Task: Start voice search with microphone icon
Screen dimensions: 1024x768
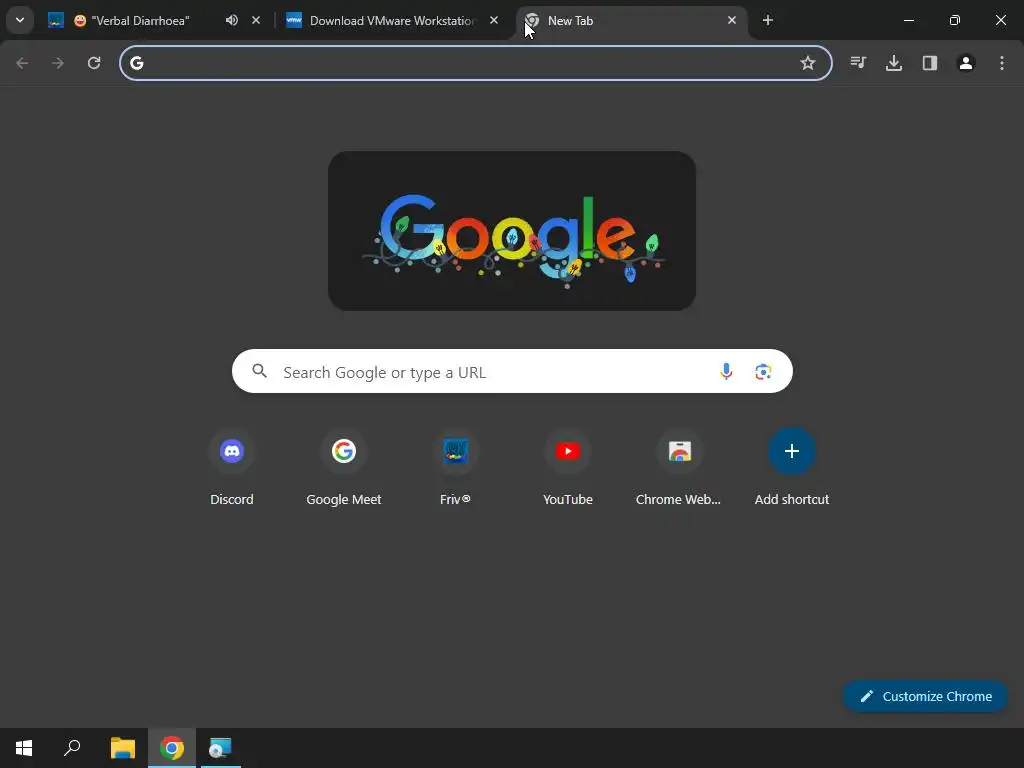Action: (726, 372)
